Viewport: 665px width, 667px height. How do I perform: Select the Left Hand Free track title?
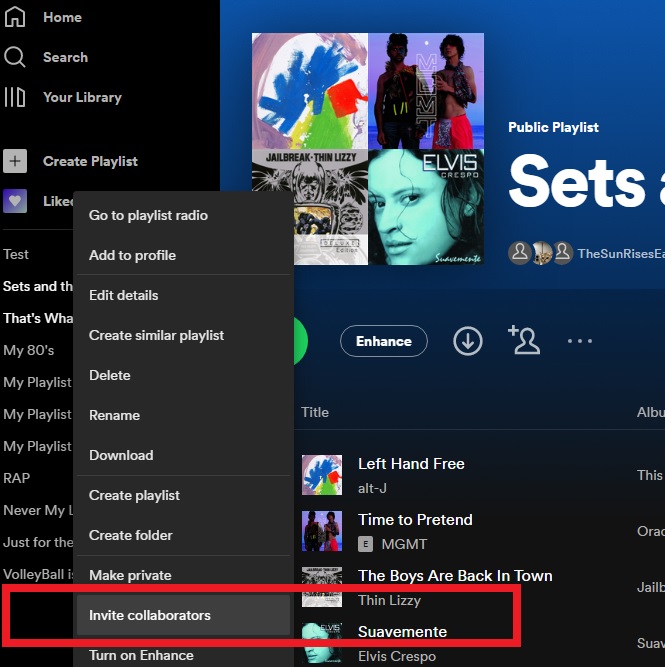click(x=411, y=464)
